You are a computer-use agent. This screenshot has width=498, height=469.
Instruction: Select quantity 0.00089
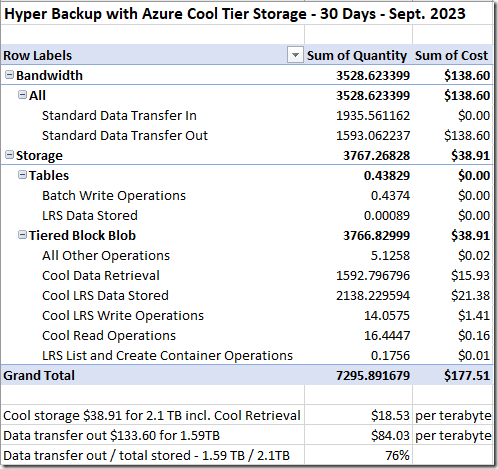[x=387, y=216]
